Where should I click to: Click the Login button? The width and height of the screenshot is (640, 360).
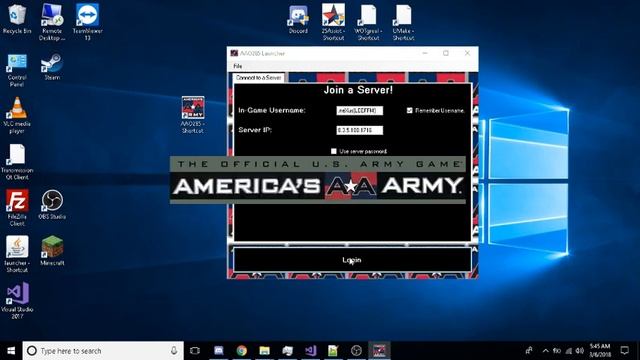point(352,260)
